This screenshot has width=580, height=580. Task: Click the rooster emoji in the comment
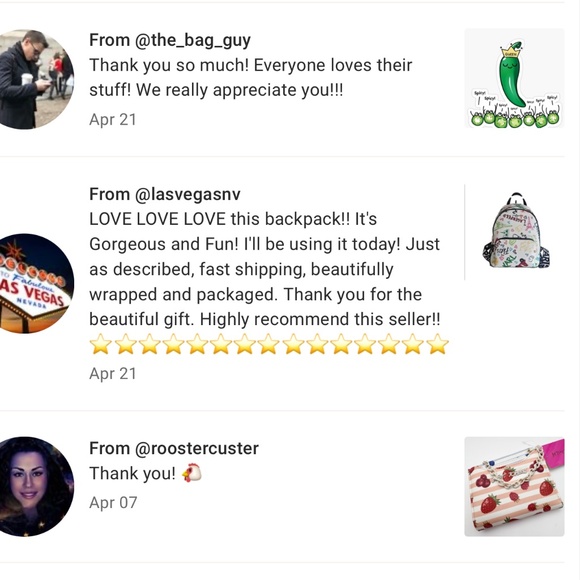click(192, 473)
